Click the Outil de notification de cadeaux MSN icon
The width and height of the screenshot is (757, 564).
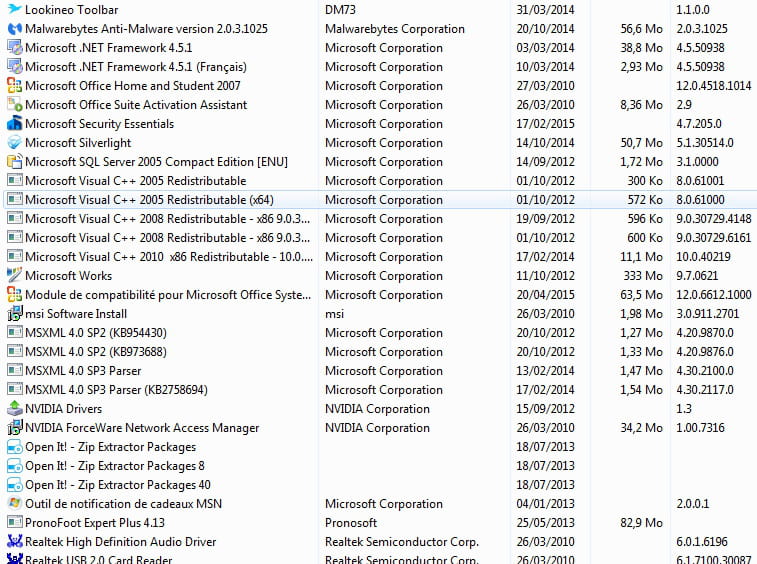(14, 504)
